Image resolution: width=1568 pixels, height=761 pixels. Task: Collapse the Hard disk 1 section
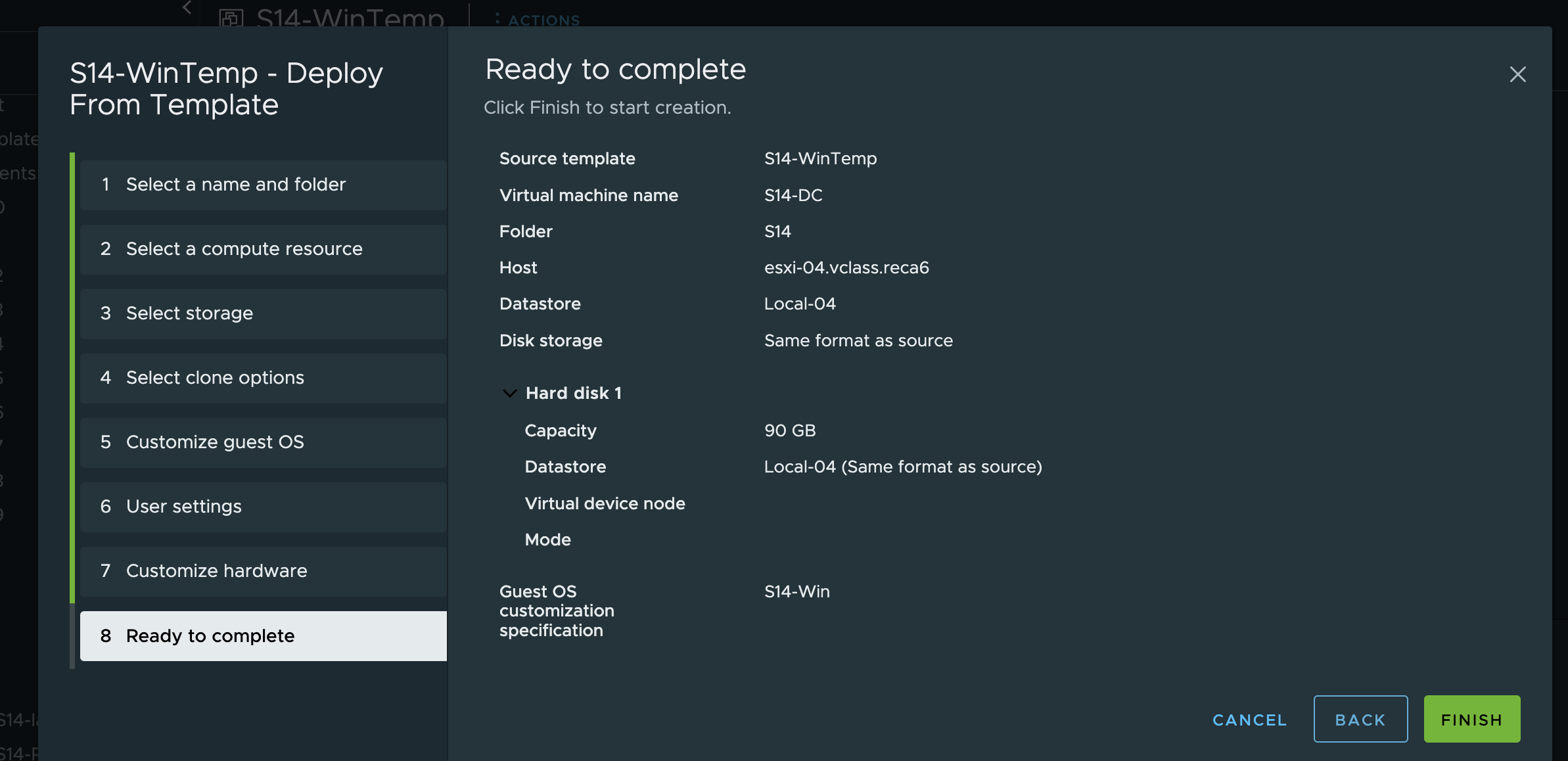point(509,394)
